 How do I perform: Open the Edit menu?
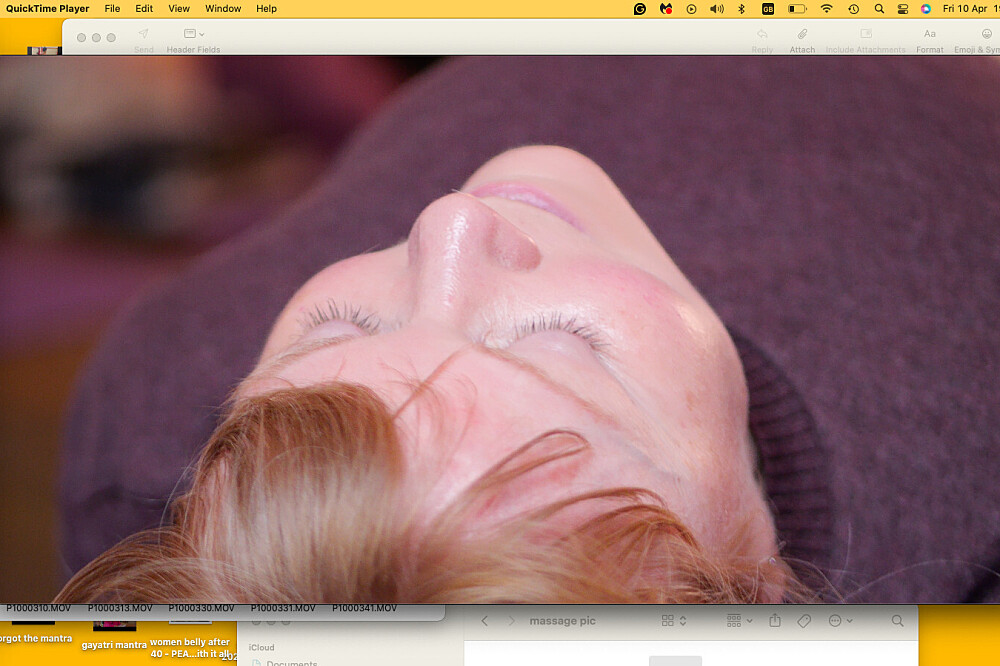pos(144,9)
